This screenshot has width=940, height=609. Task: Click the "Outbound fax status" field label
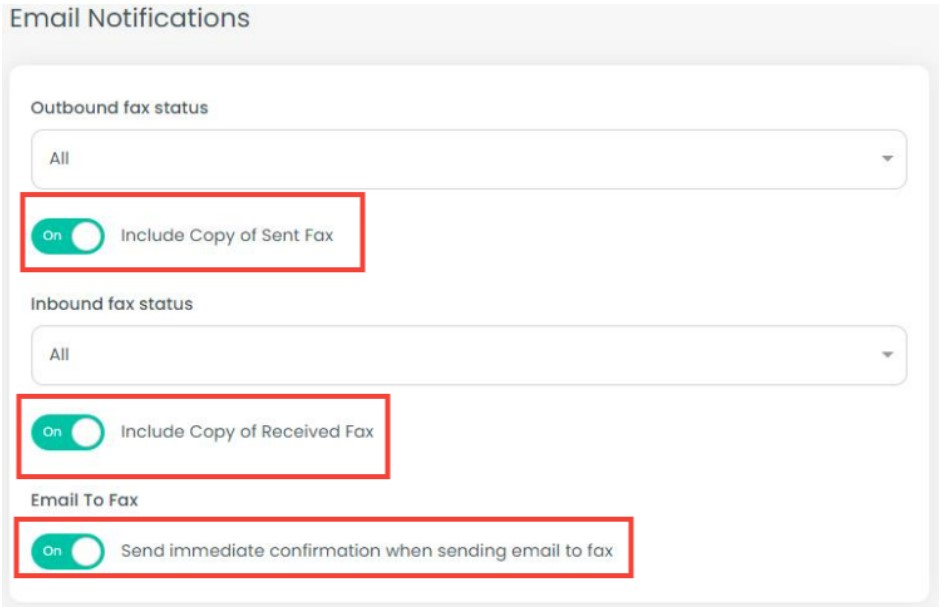119,108
